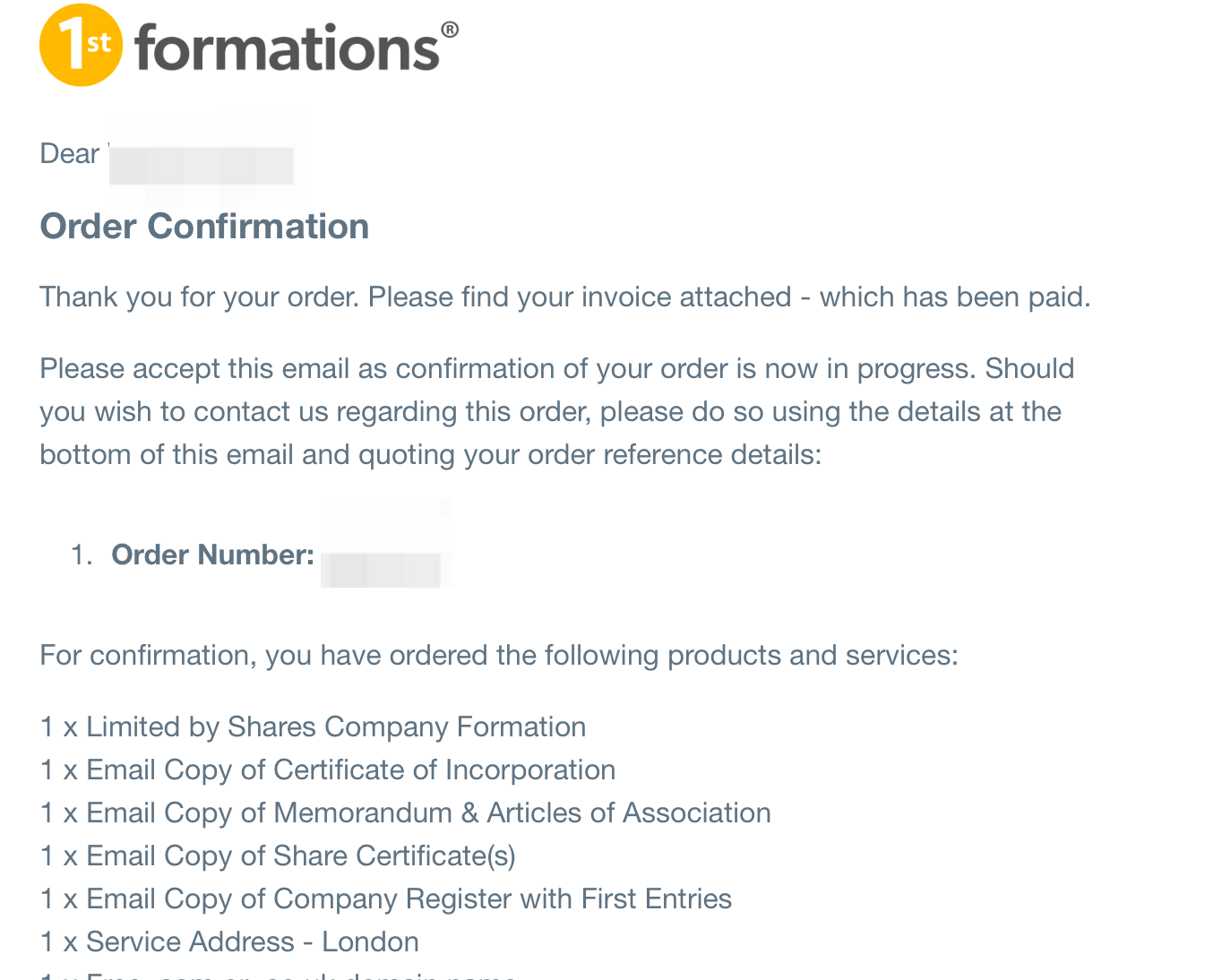
Task: Click the blurred recipient name after Dear
Action: [202, 165]
